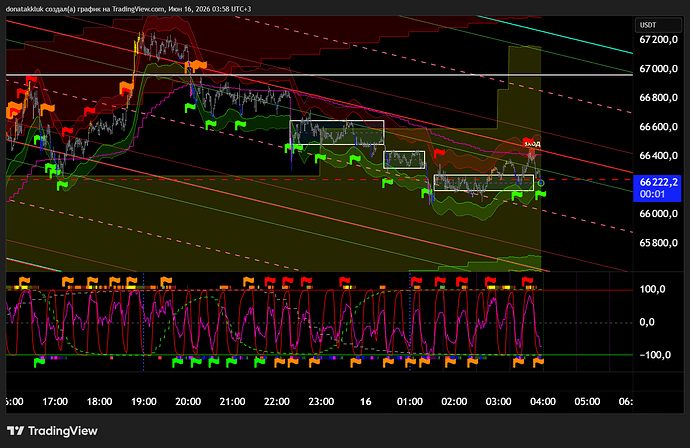Screen dimensions: 690x448
Task: Click the 02:00 time axis label
Action: (454, 402)
